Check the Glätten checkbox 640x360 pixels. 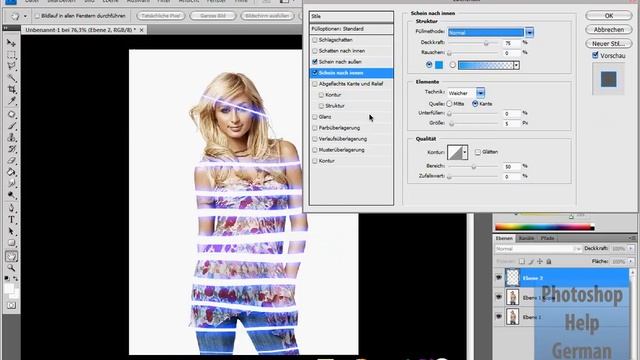(478, 152)
